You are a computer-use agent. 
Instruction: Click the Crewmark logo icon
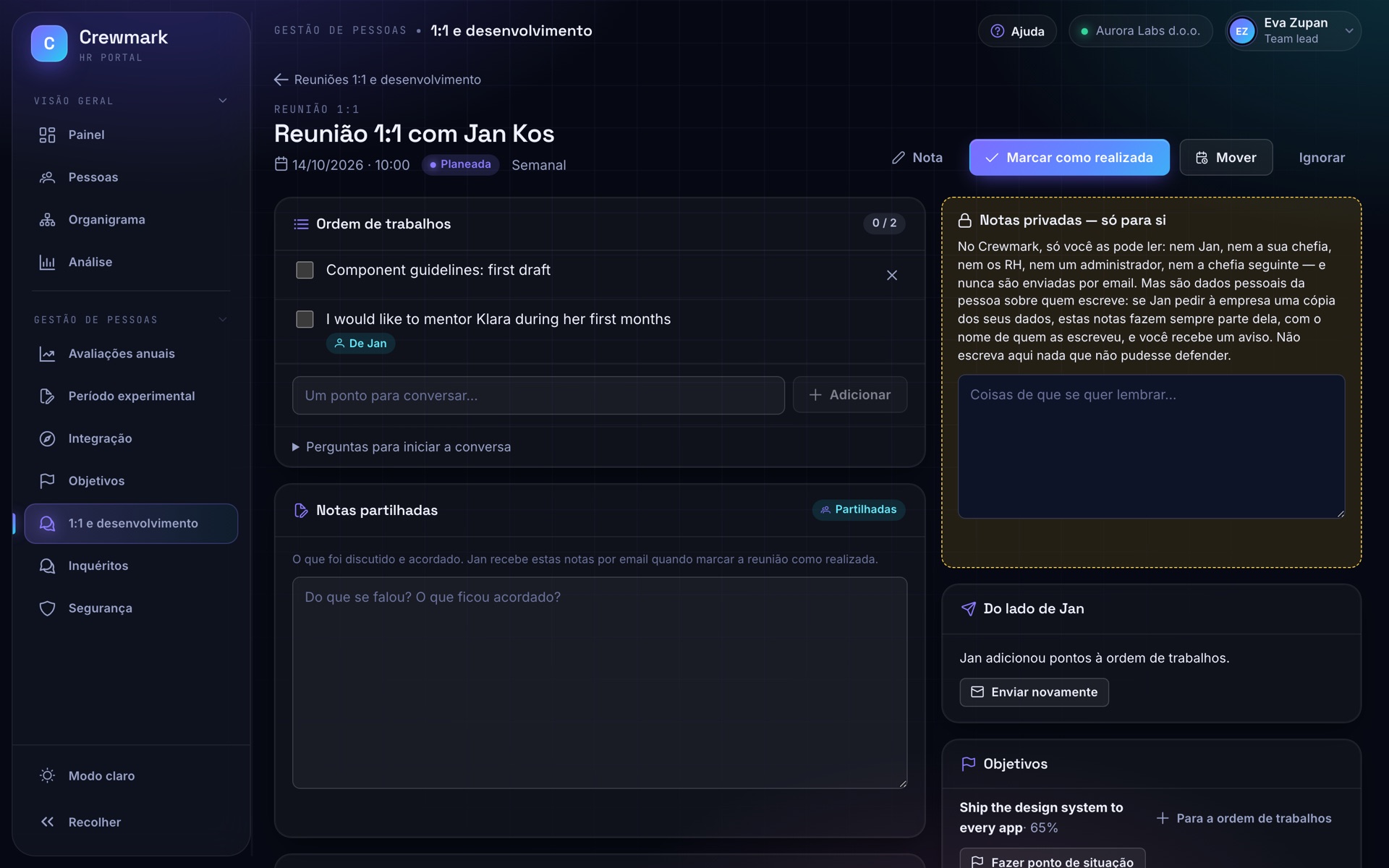(49, 43)
